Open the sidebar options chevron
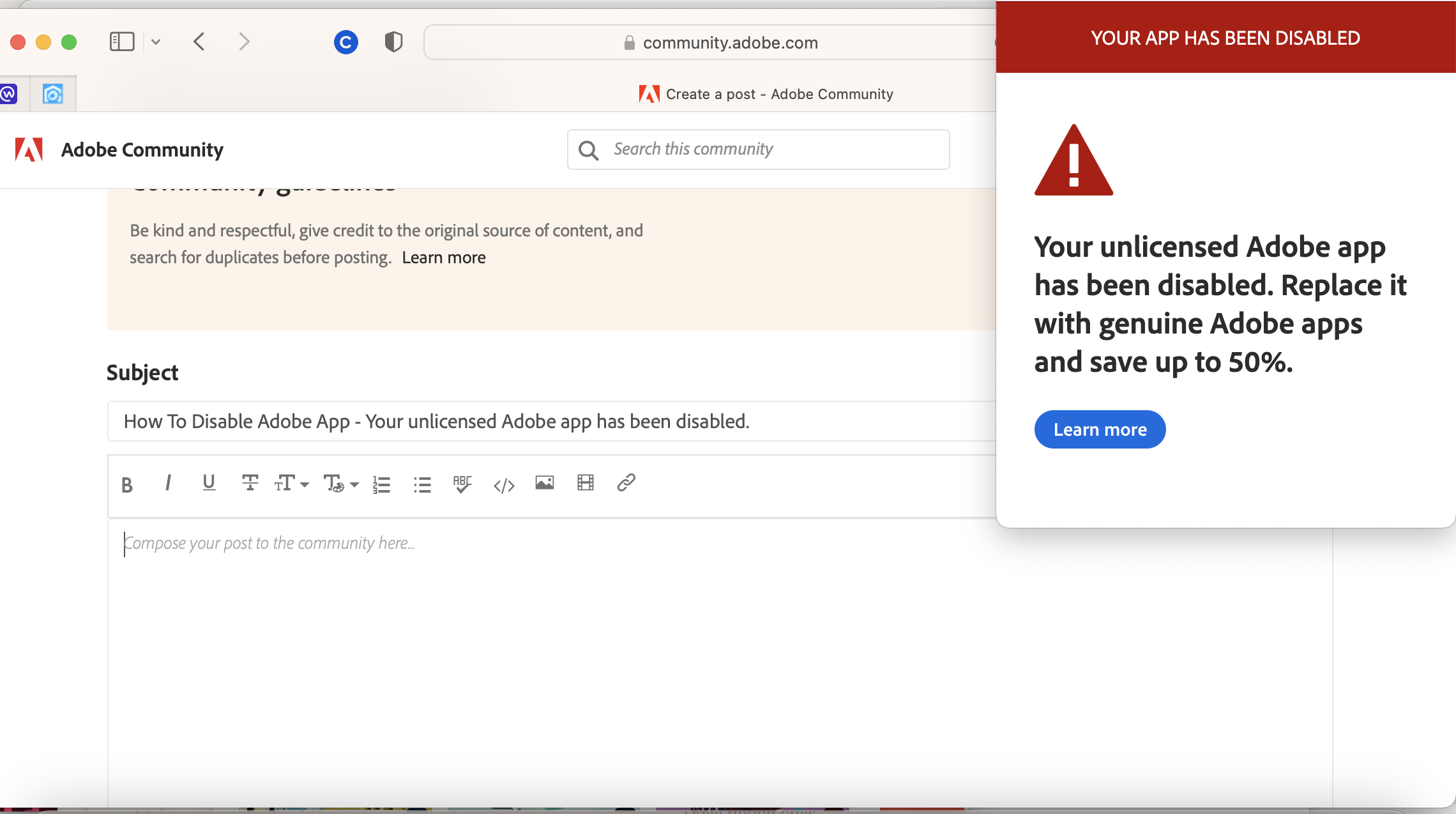 coord(155,42)
